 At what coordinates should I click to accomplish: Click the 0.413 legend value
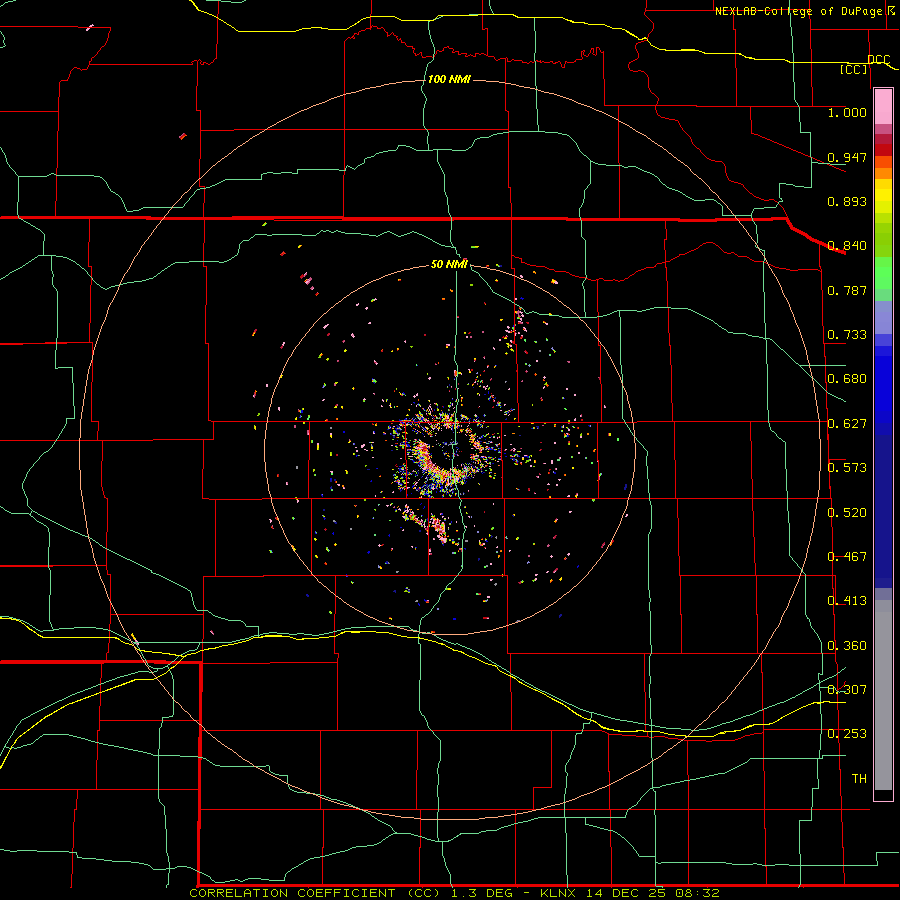(x=847, y=601)
